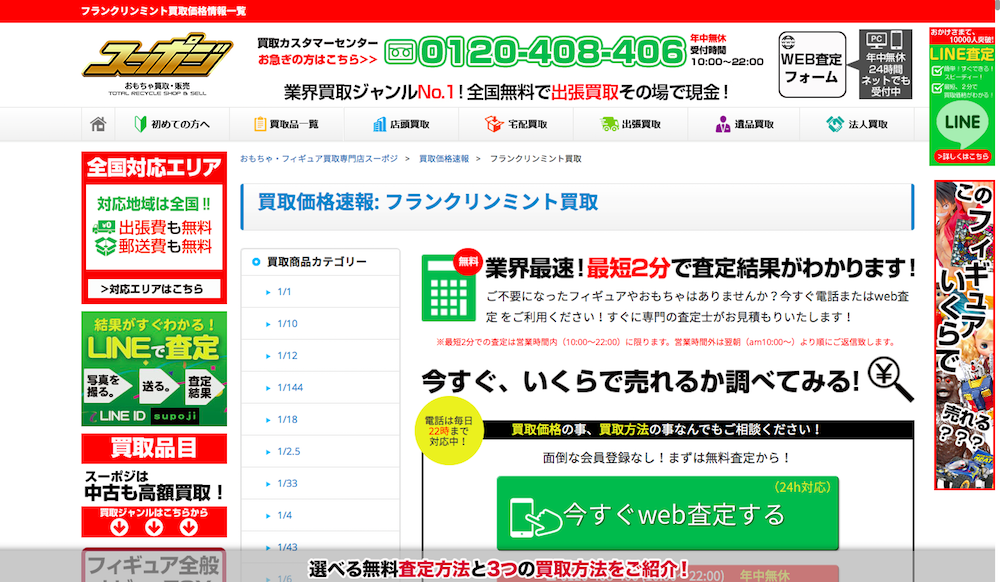Click お急ぎの方はこちら>> link
The image size is (1000, 582).
(x=318, y=60)
